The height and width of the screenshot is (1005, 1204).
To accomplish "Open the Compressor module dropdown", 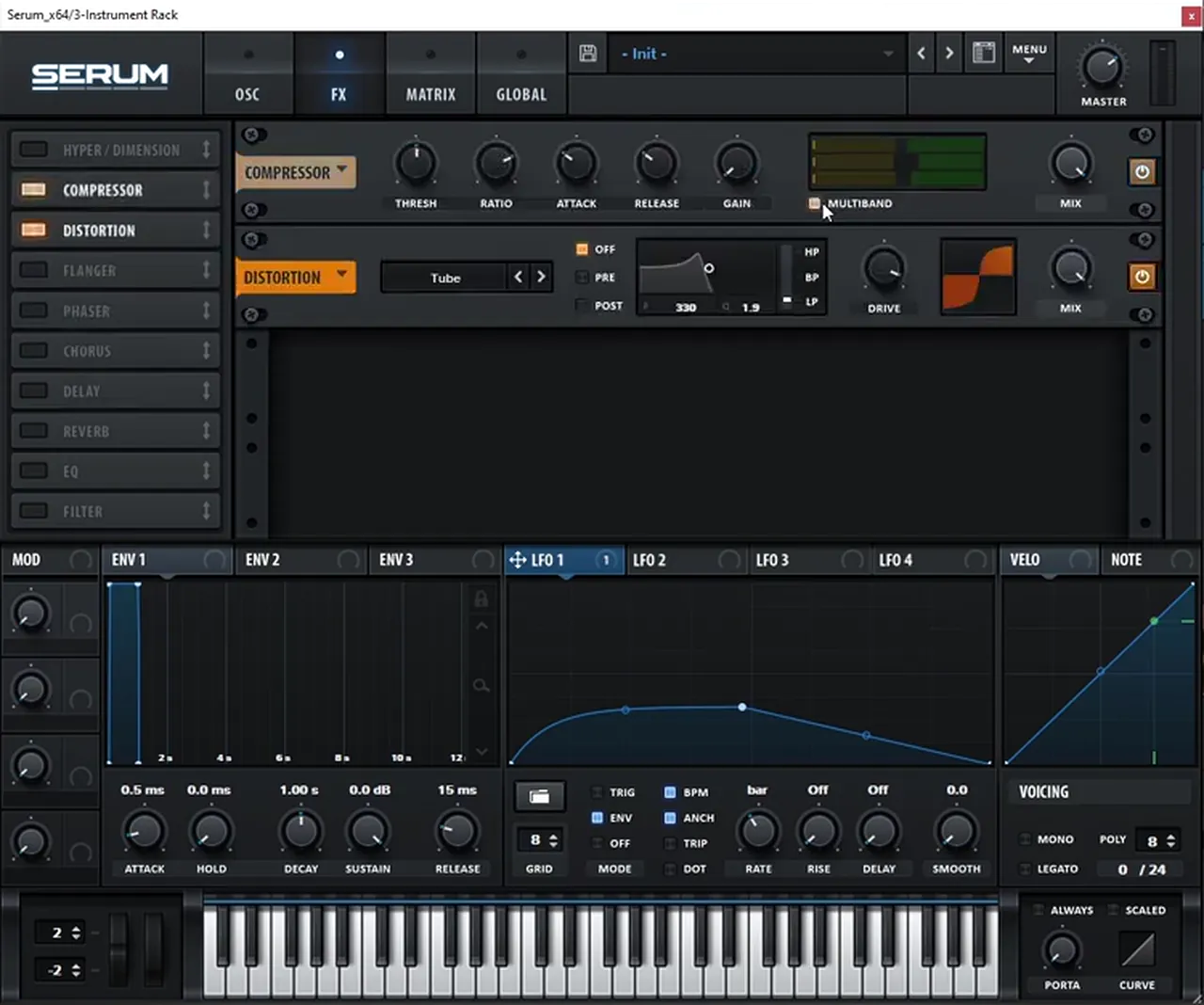I will coord(295,172).
